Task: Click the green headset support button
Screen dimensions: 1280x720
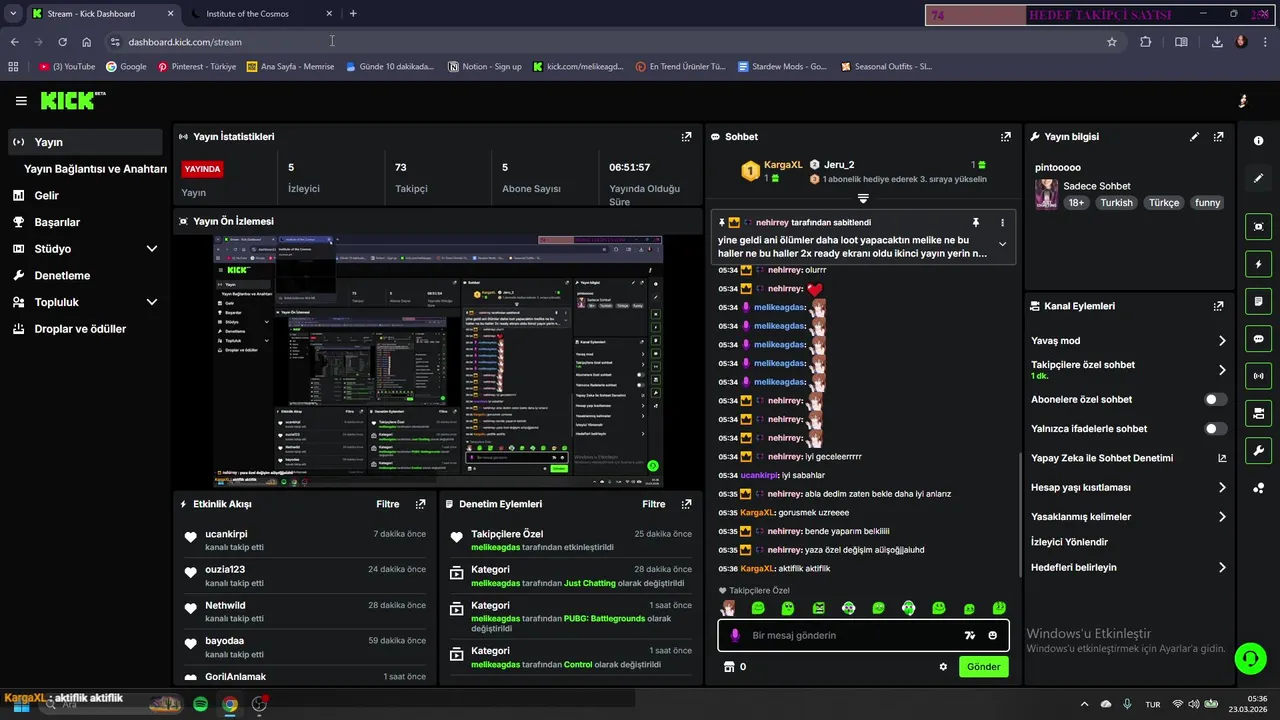Action: click(1249, 658)
